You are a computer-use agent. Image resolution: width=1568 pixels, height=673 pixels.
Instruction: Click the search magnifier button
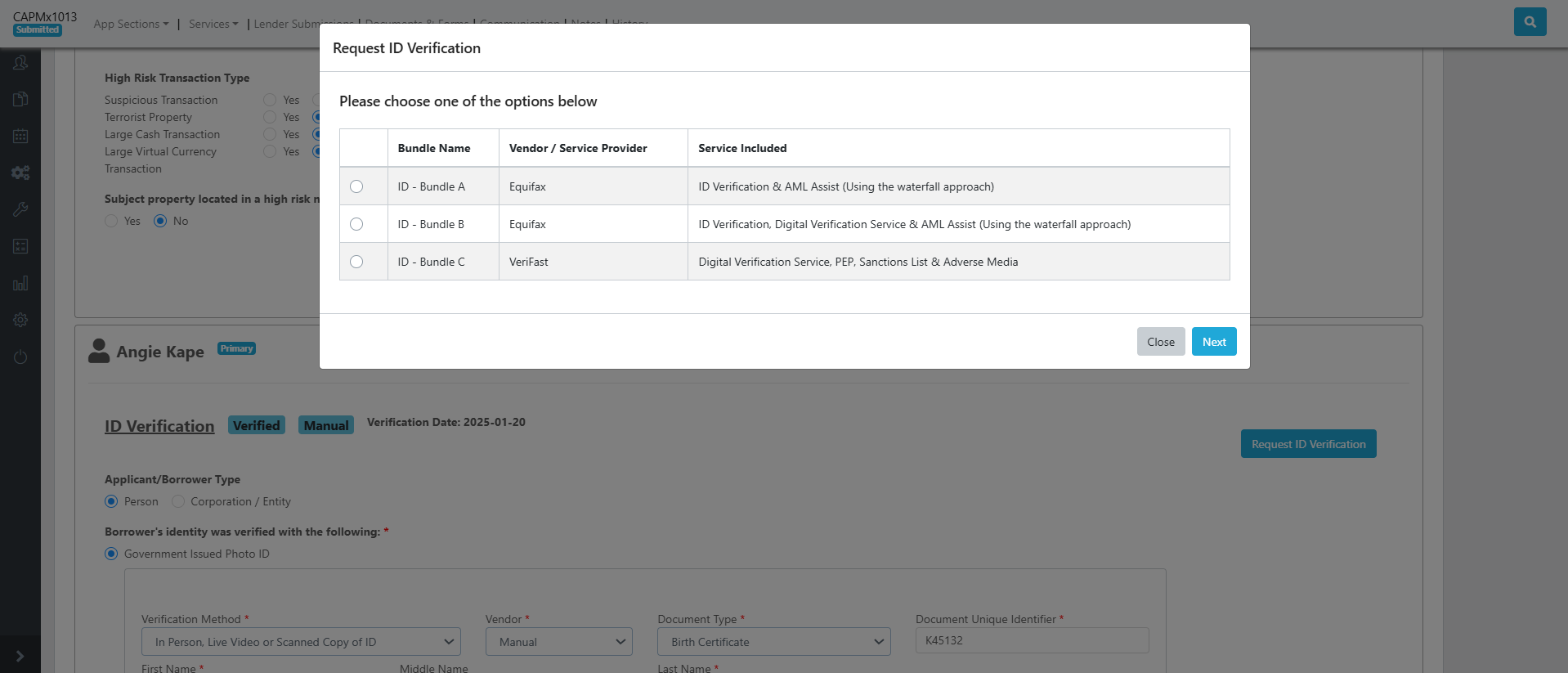tap(1530, 22)
